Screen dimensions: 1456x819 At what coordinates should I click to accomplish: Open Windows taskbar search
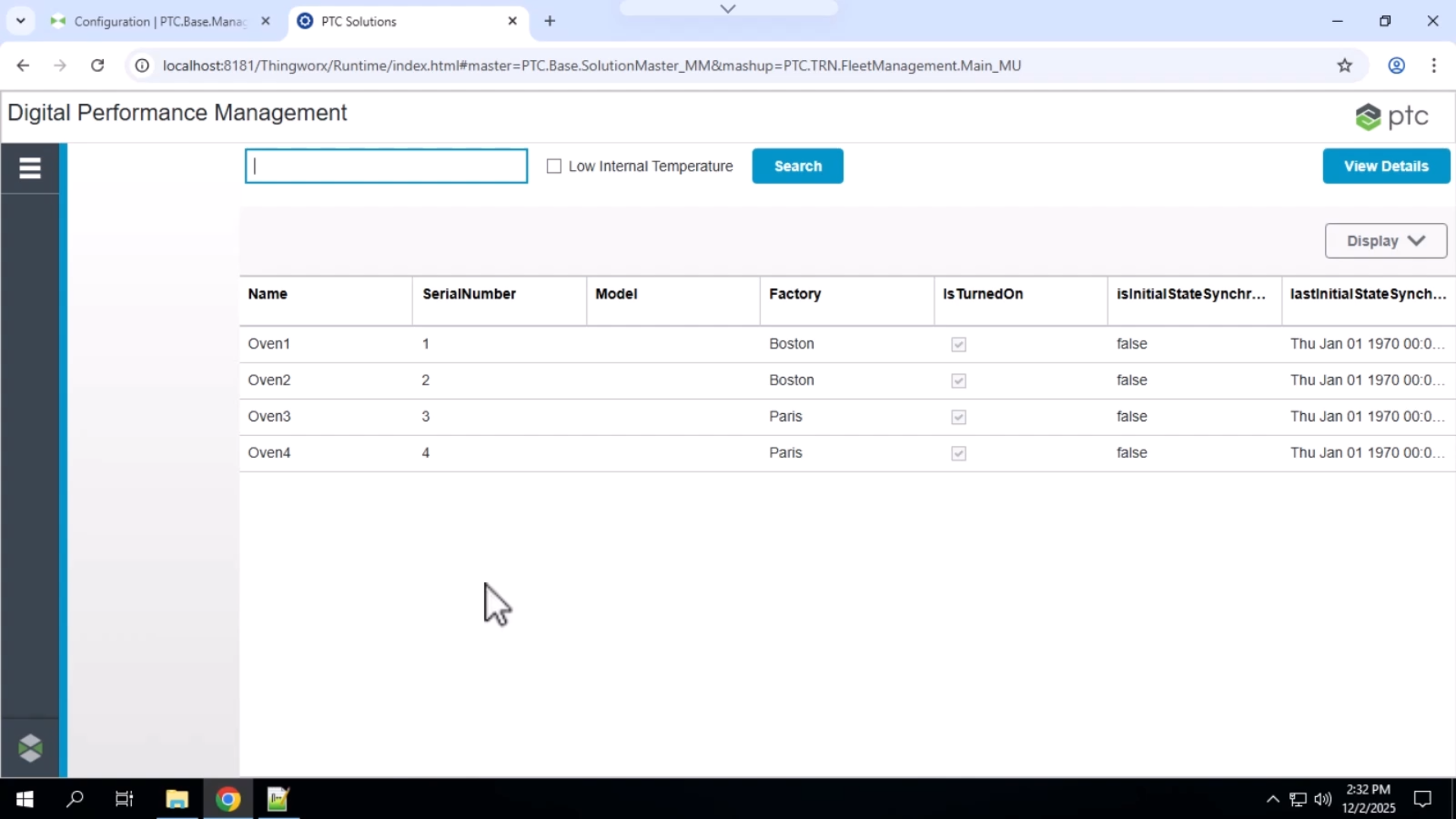point(74,799)
